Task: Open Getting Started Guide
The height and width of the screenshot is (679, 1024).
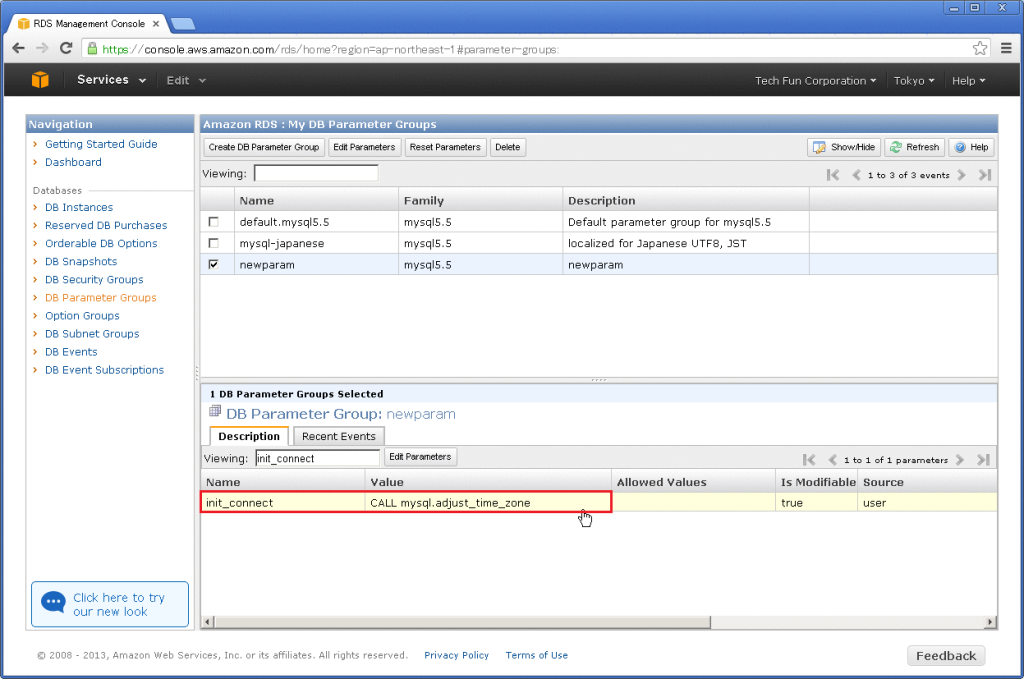Action: [101, 144]
